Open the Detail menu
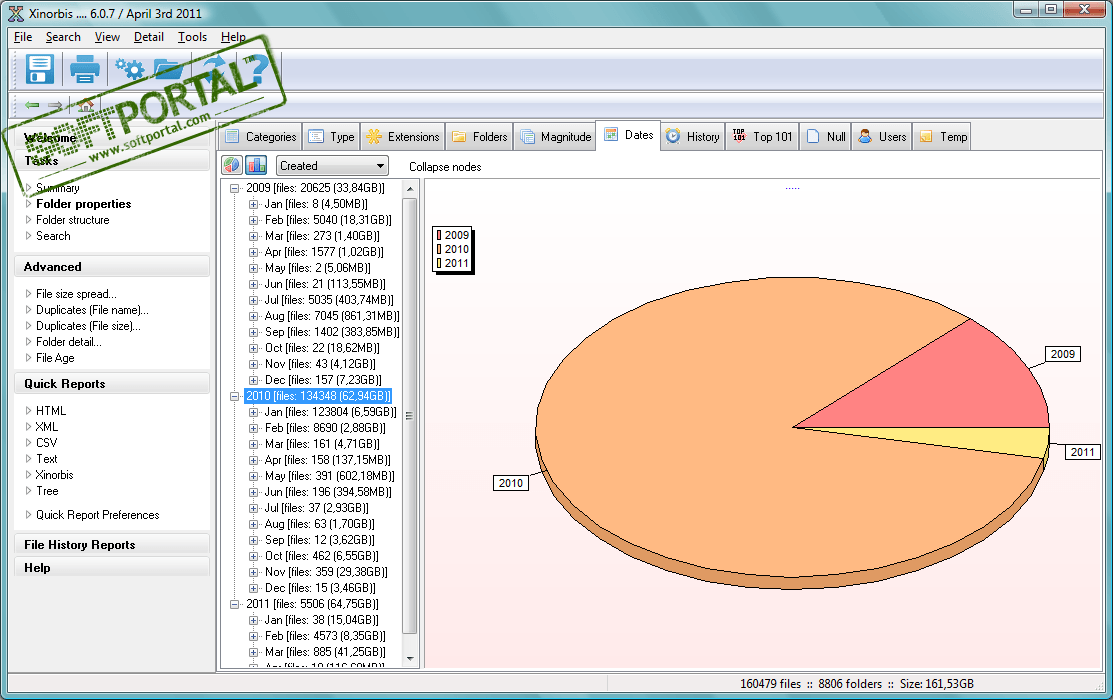The width and height of the screenshot is (1113, 700). pyautogui.click(x=148, y=37)
